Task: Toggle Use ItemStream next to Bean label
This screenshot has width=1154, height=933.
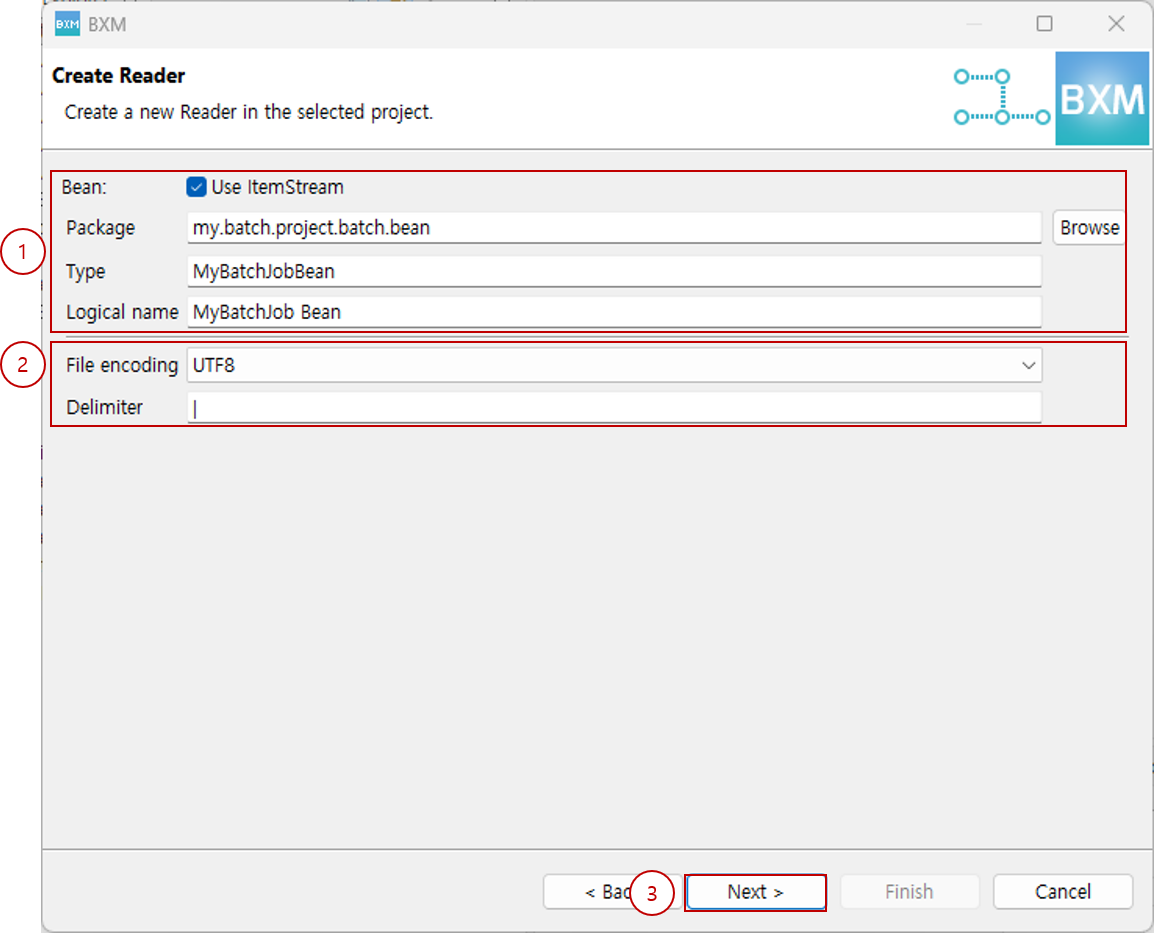Action: pos(196,187)
